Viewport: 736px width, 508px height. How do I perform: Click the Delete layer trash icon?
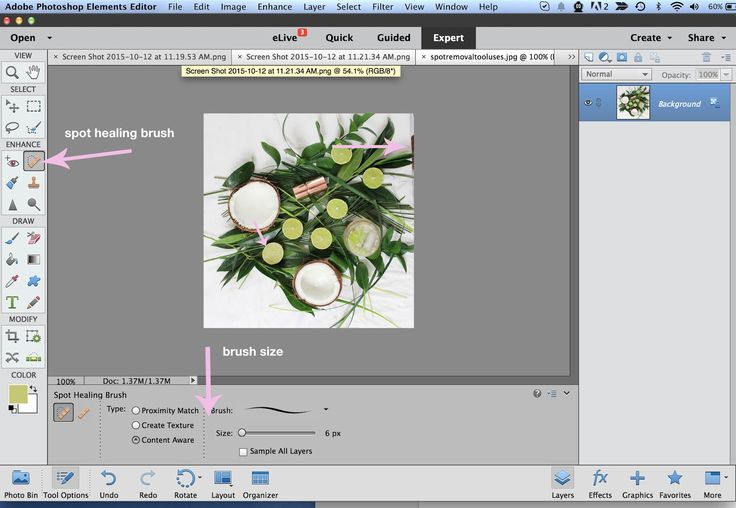(x=708, y=57)
